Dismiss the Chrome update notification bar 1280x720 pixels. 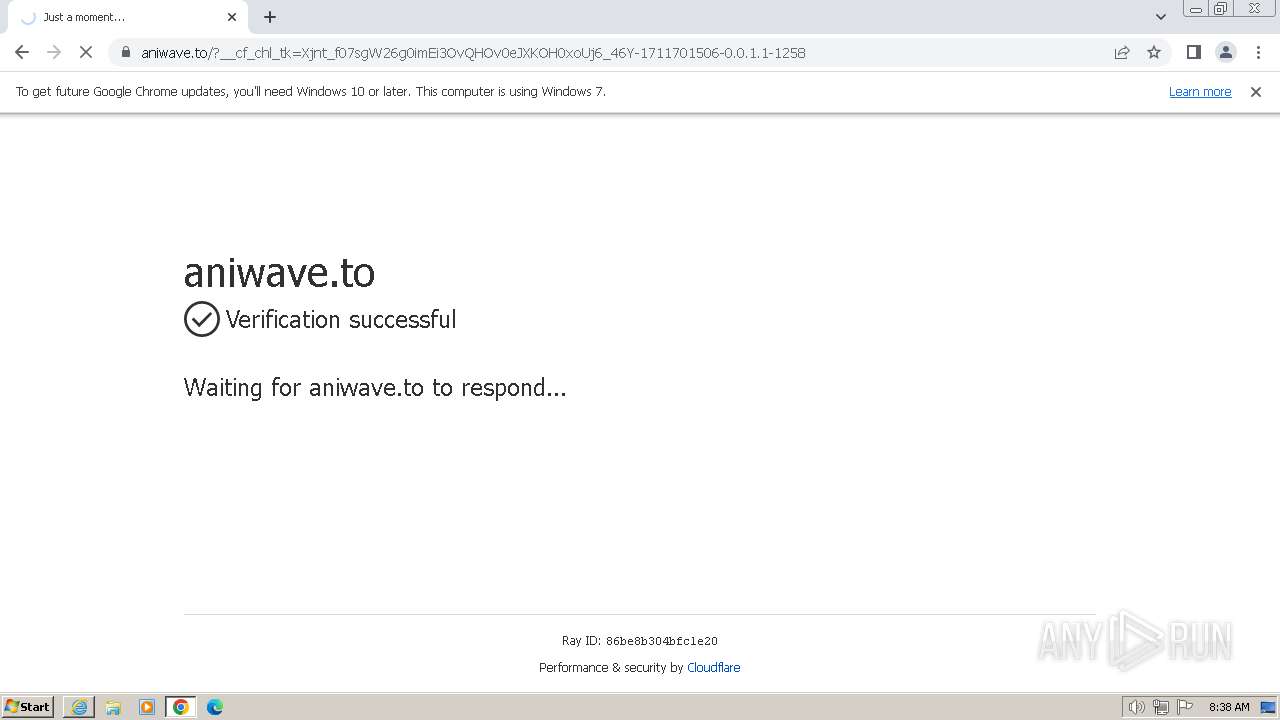(1256, 92)
